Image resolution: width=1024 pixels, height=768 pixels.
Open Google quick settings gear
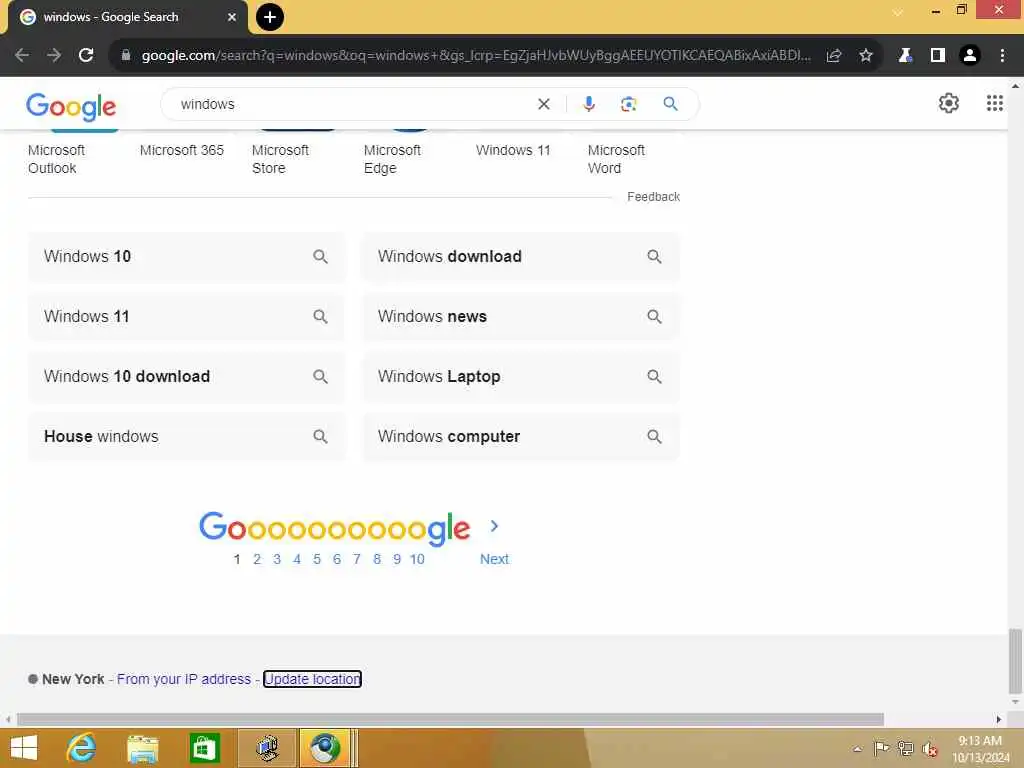pos(948,103)
